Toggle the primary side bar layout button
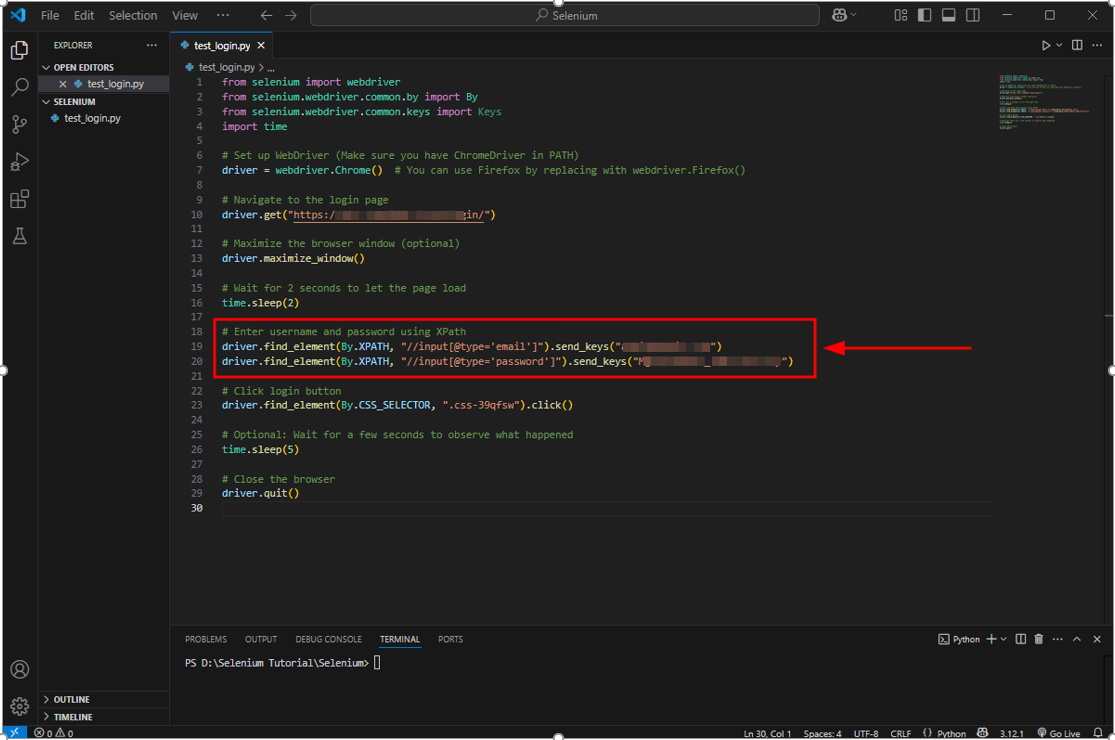1115x740 pixels. 924,15
